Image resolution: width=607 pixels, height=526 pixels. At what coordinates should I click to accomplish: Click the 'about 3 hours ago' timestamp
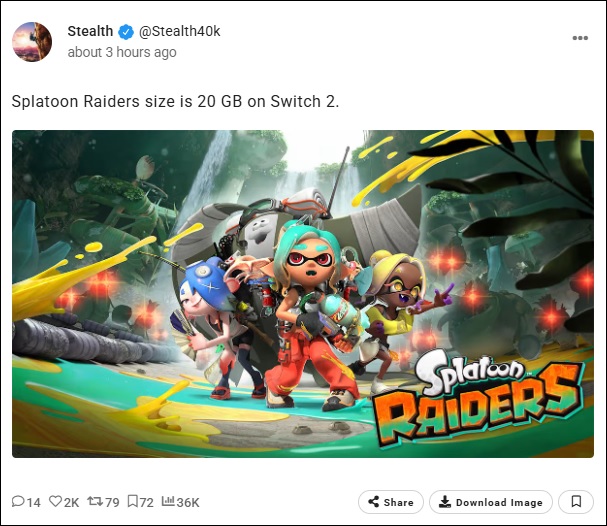[122, 52]
